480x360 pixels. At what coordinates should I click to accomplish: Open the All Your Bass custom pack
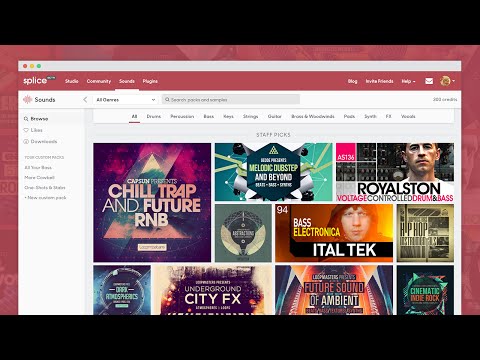(38, 167)
